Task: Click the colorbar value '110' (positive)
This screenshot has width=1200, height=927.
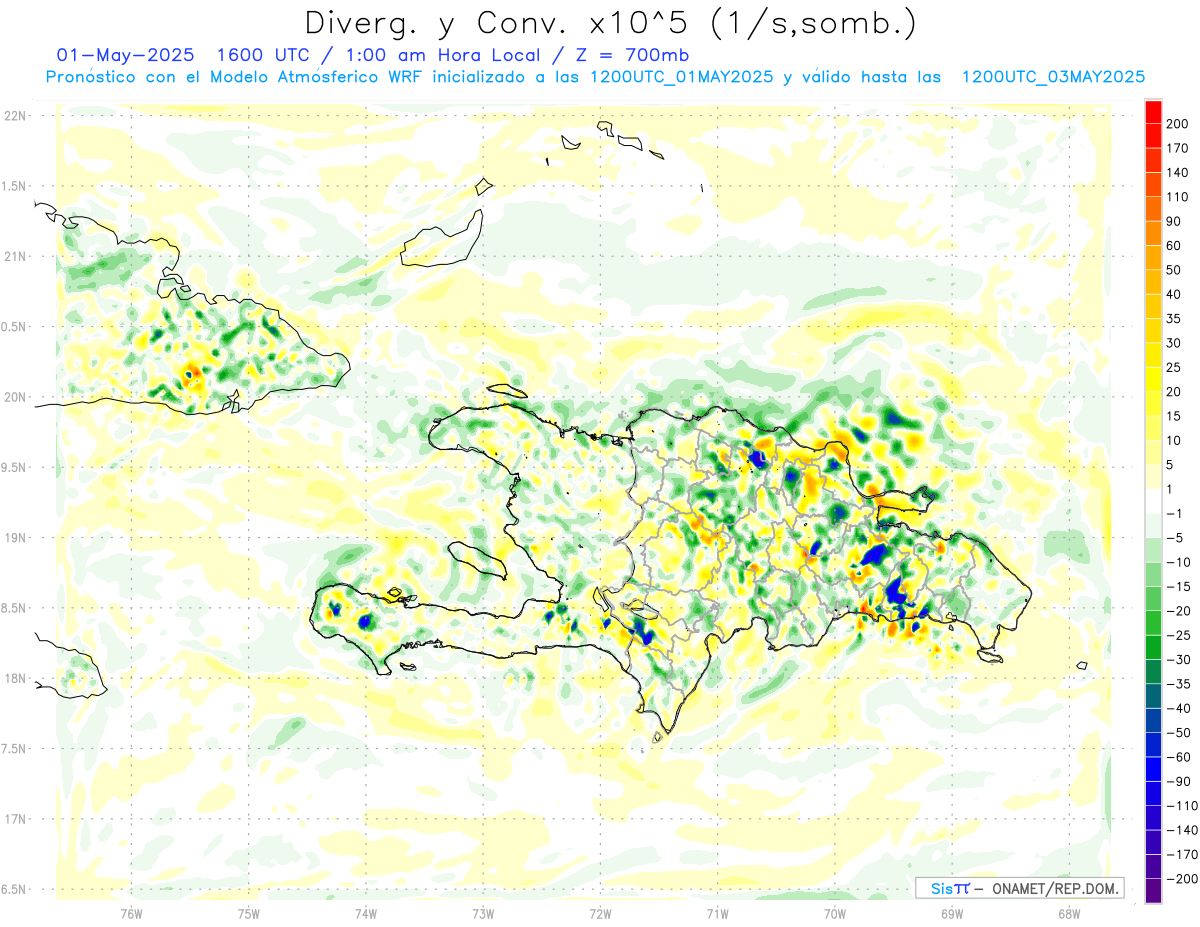Action: [x=1178, y=197]
